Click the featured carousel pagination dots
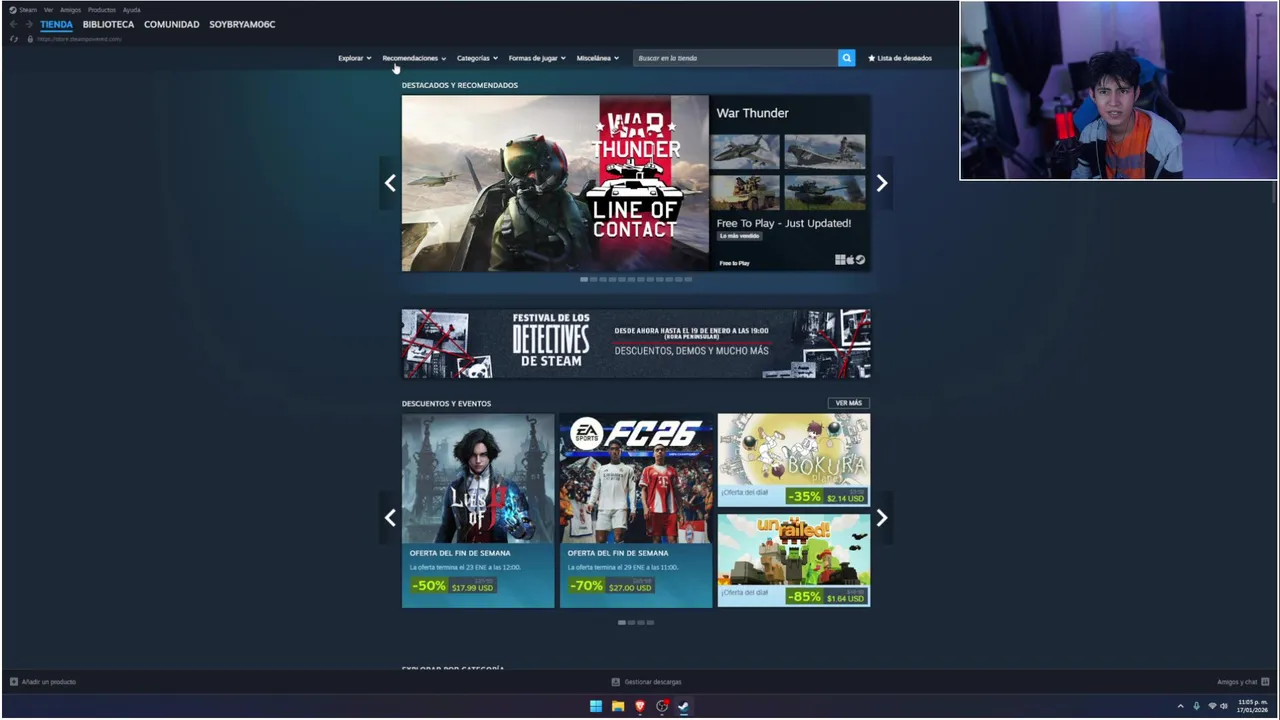 (x=636, y=279)
